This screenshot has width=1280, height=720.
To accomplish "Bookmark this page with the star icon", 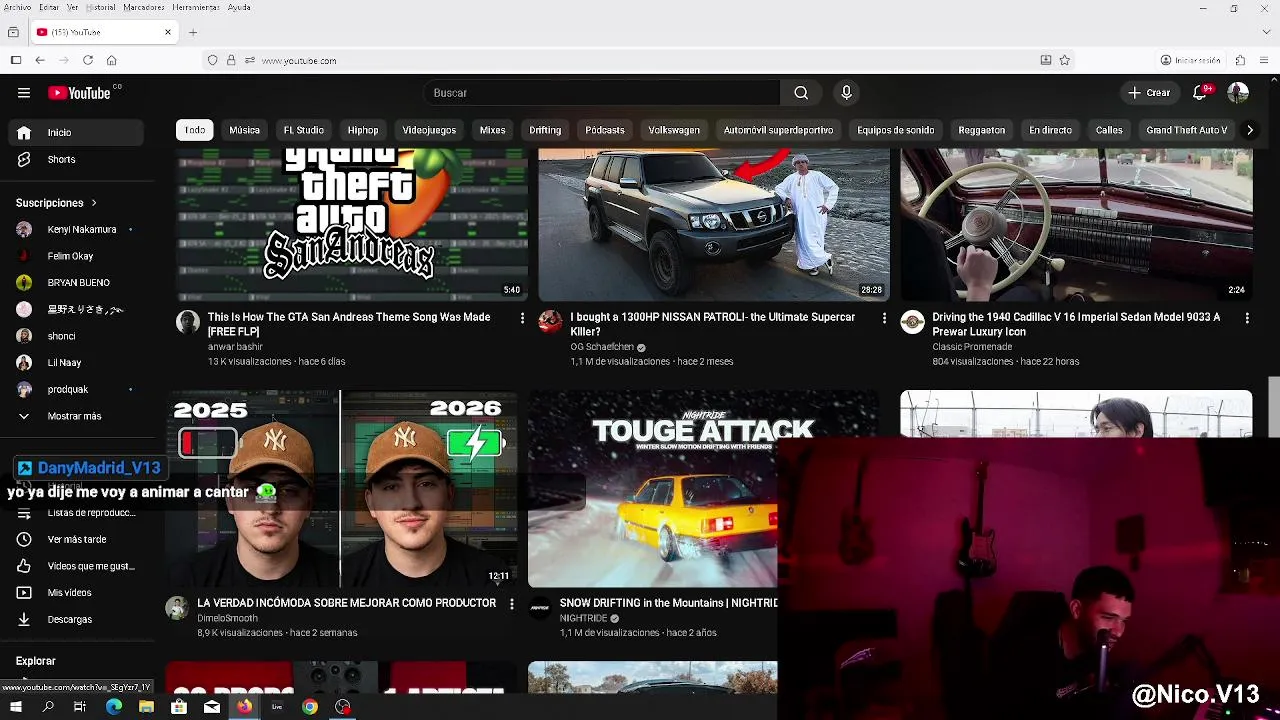I will (x=1065, y=60).
